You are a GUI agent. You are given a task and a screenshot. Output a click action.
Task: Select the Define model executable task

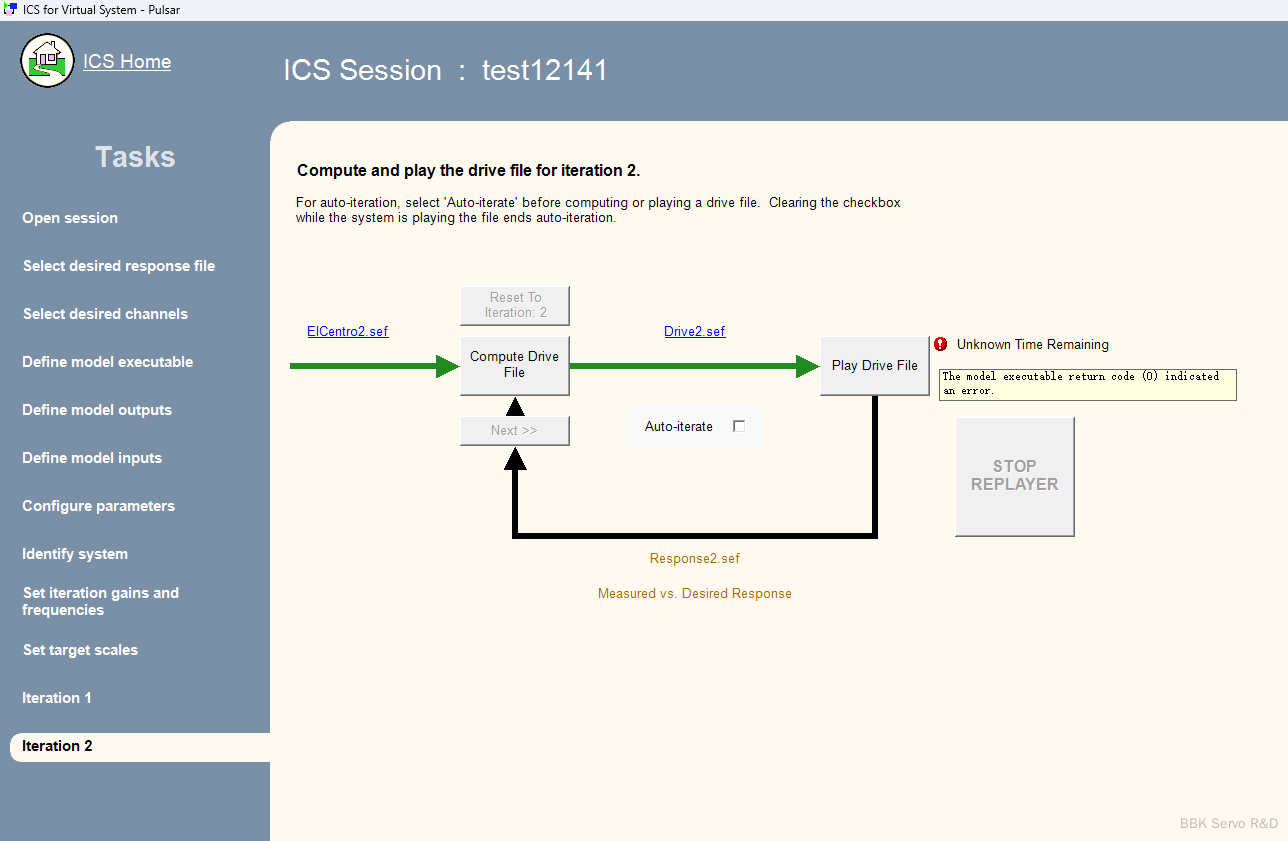click(108, 362)
